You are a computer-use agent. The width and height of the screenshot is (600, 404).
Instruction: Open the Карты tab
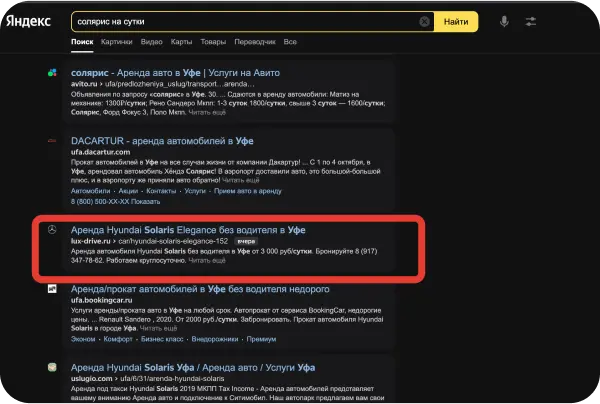[x=181, y=42]
